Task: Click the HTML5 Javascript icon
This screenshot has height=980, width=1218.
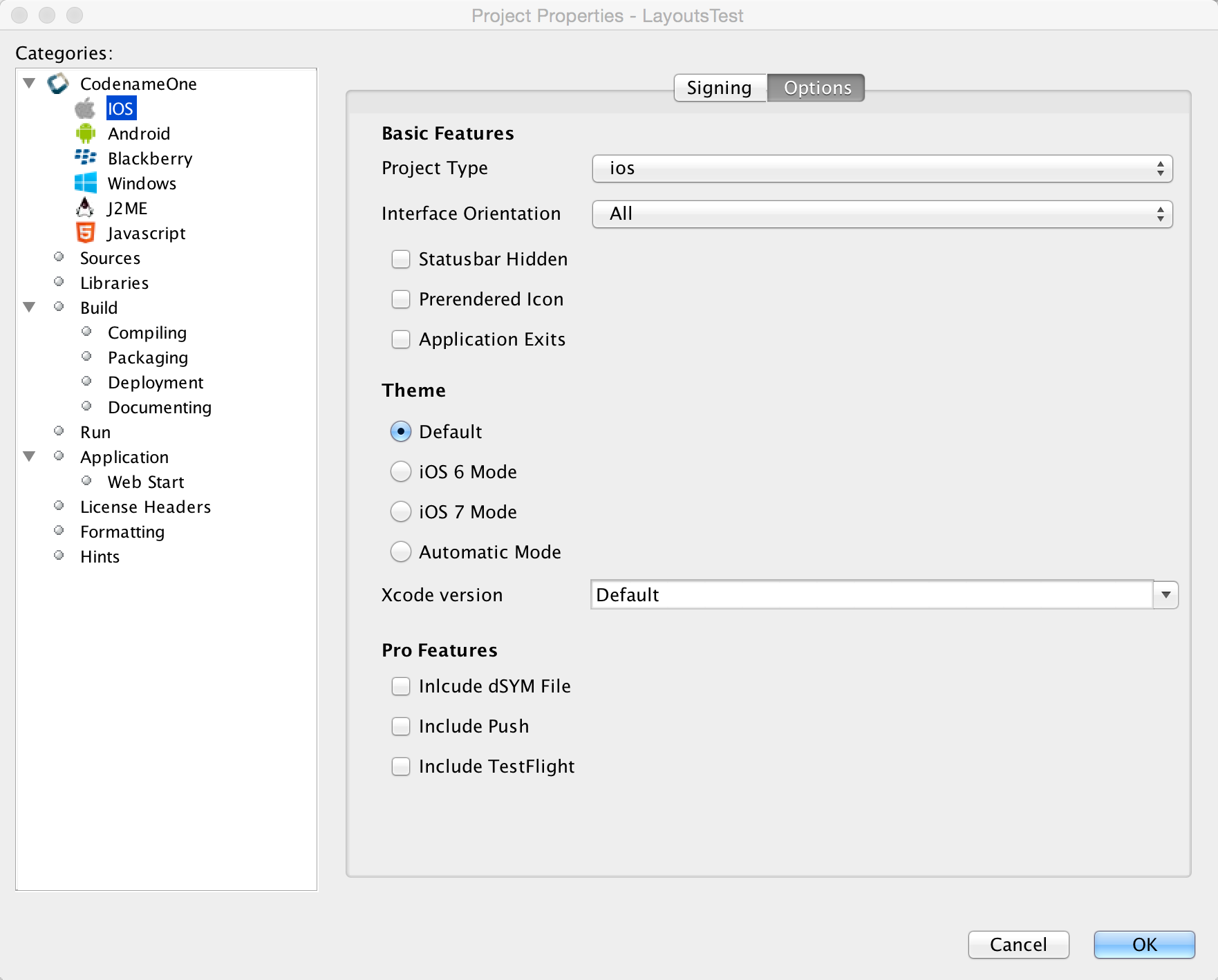Action: (85, 233)
